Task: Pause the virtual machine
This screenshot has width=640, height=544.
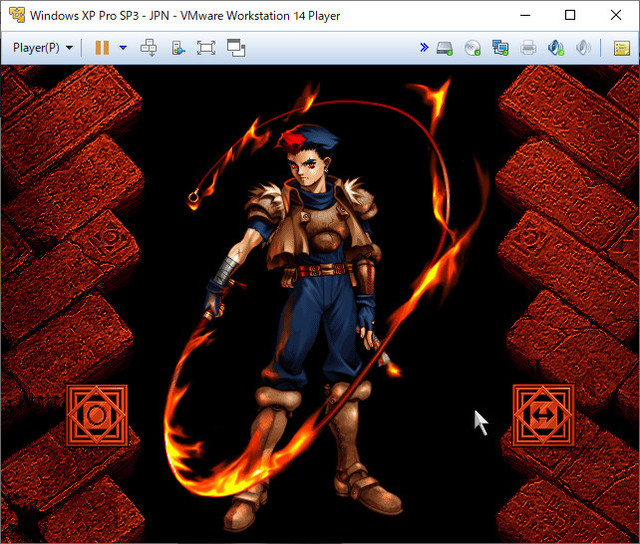Action: (x=102, y=48)
